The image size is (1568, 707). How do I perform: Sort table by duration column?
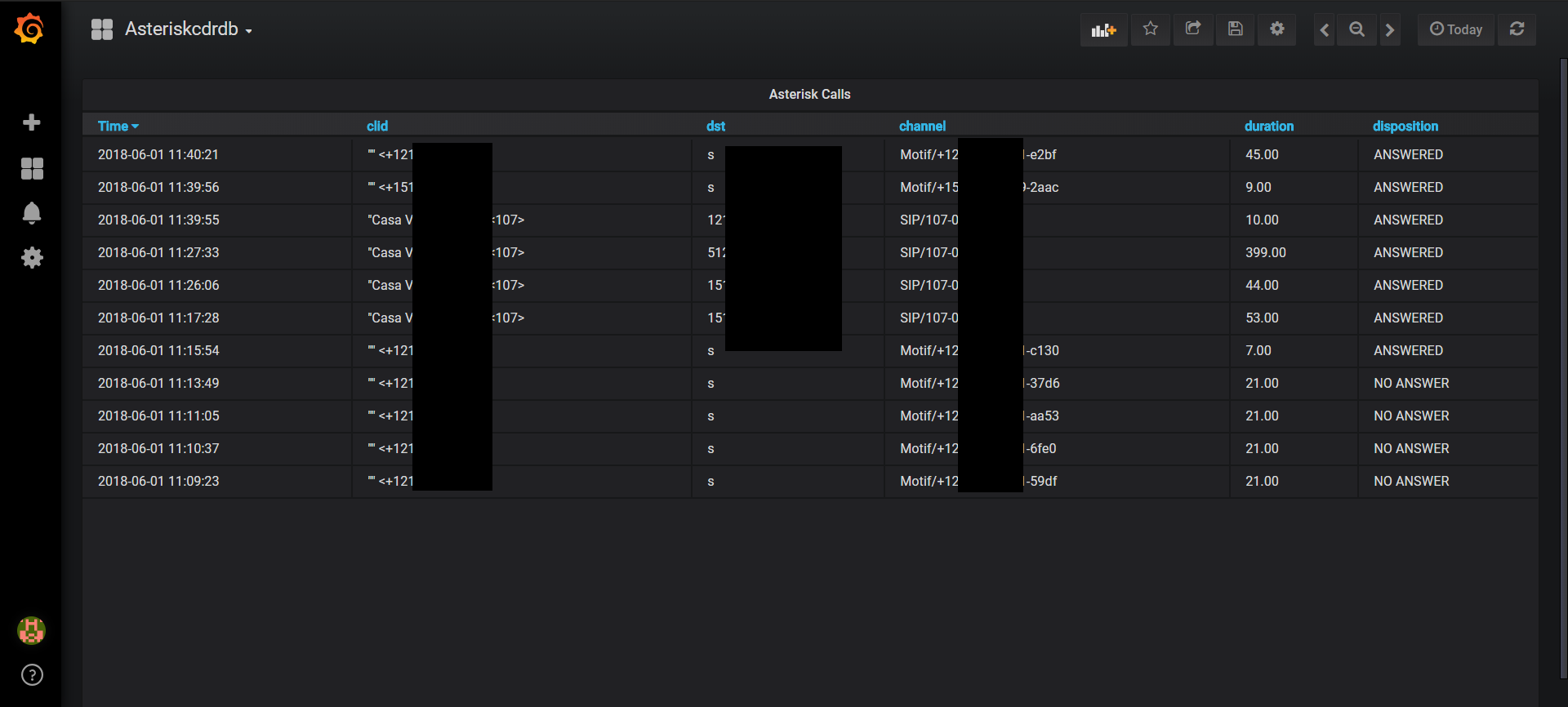click(1268, 126)
